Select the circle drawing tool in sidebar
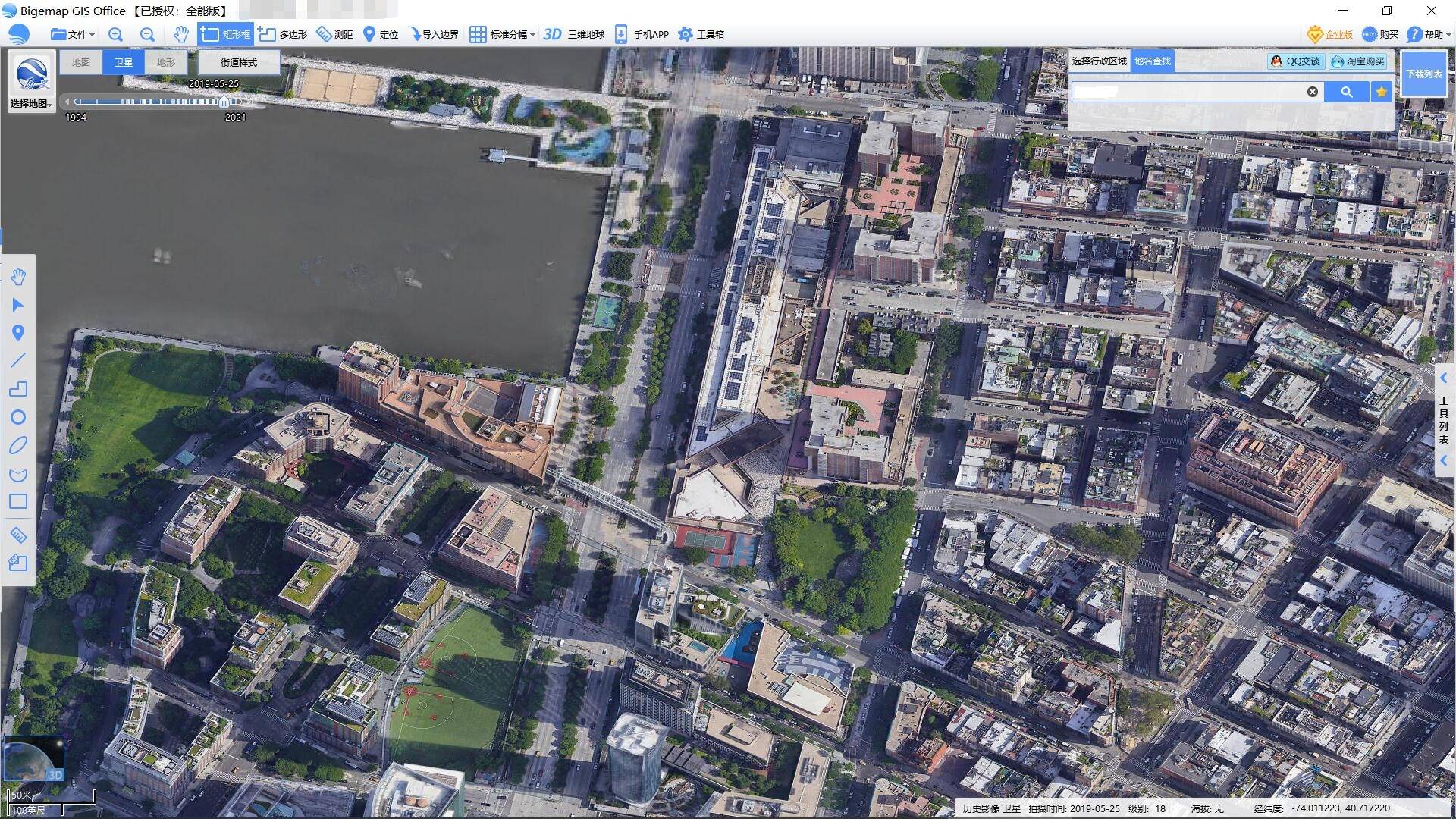Screen dimensions: 1456x819 18,417
